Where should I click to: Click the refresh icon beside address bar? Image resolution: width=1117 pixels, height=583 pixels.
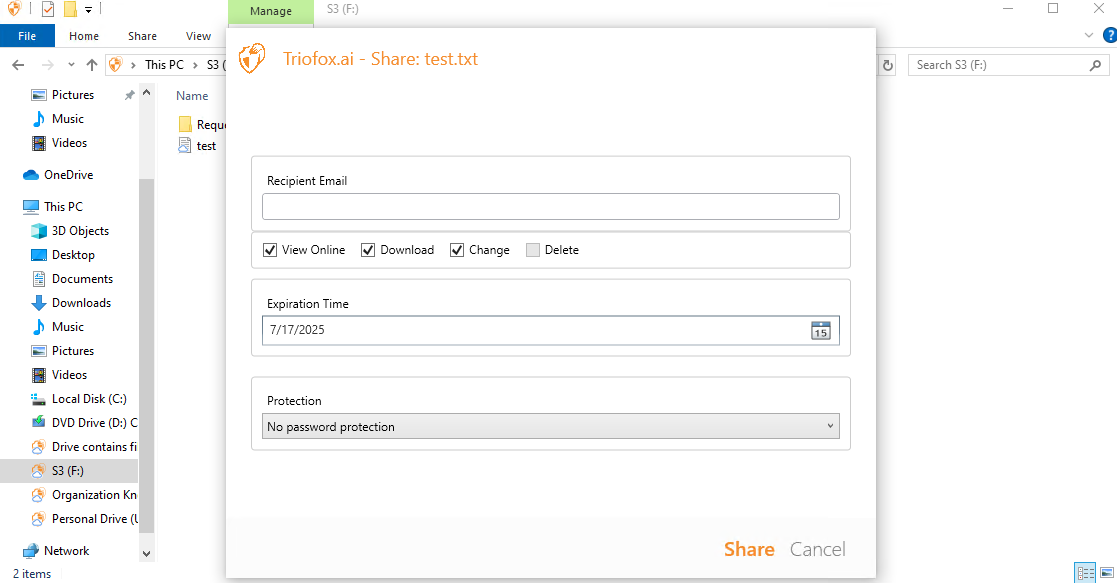point(888,65)
